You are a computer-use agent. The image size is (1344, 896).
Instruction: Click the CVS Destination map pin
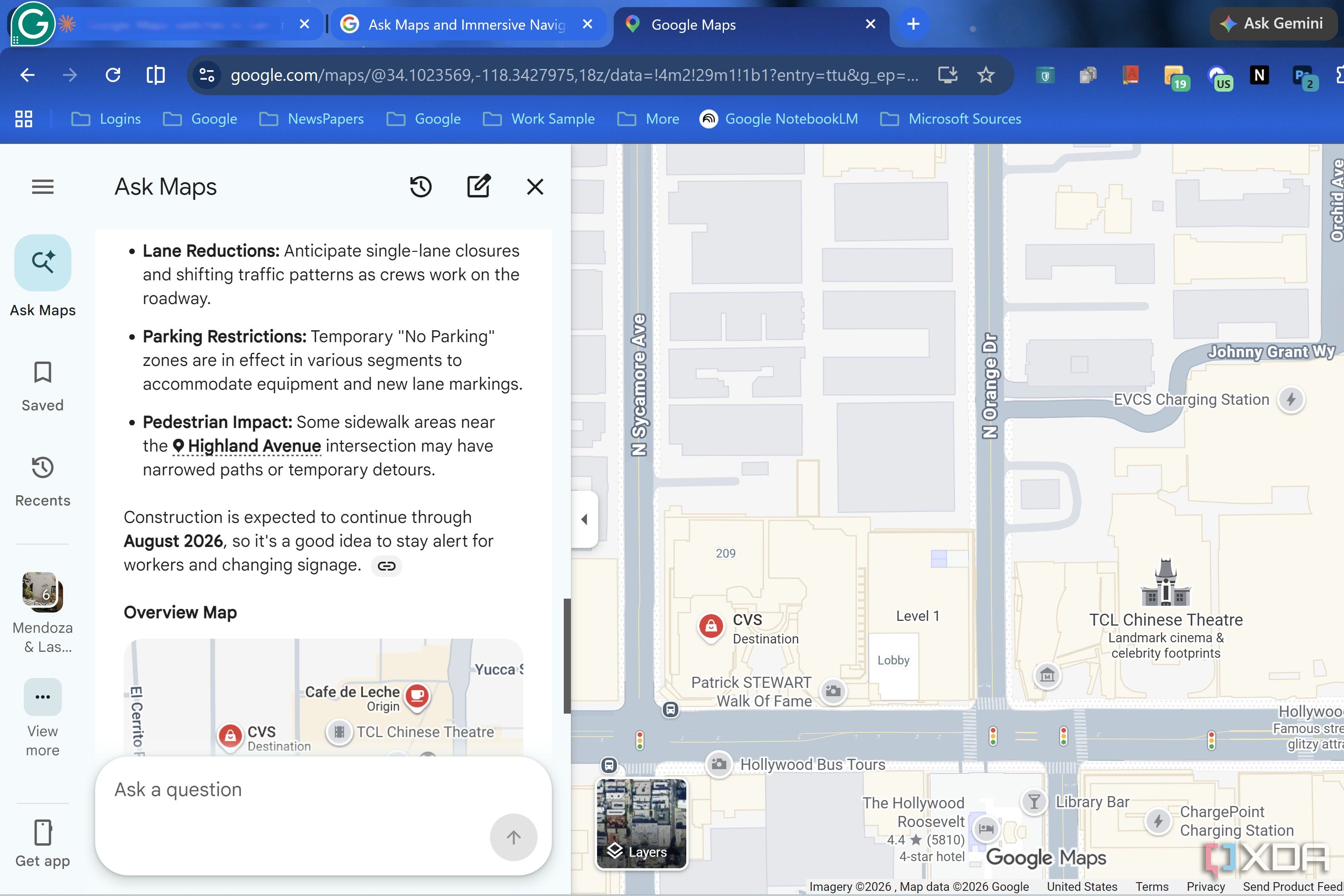pyautogui.click(x=711, y=627)
